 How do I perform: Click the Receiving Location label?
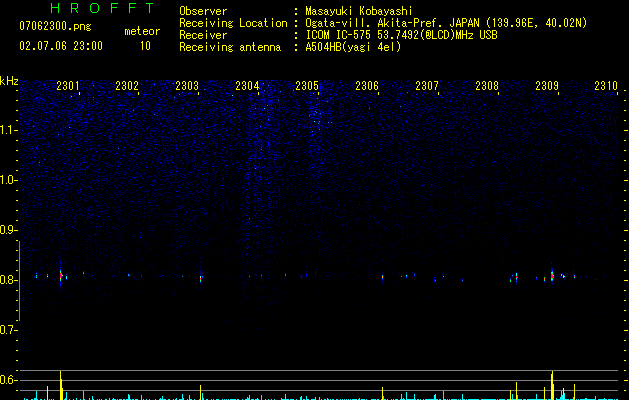(x=233, y=23)
